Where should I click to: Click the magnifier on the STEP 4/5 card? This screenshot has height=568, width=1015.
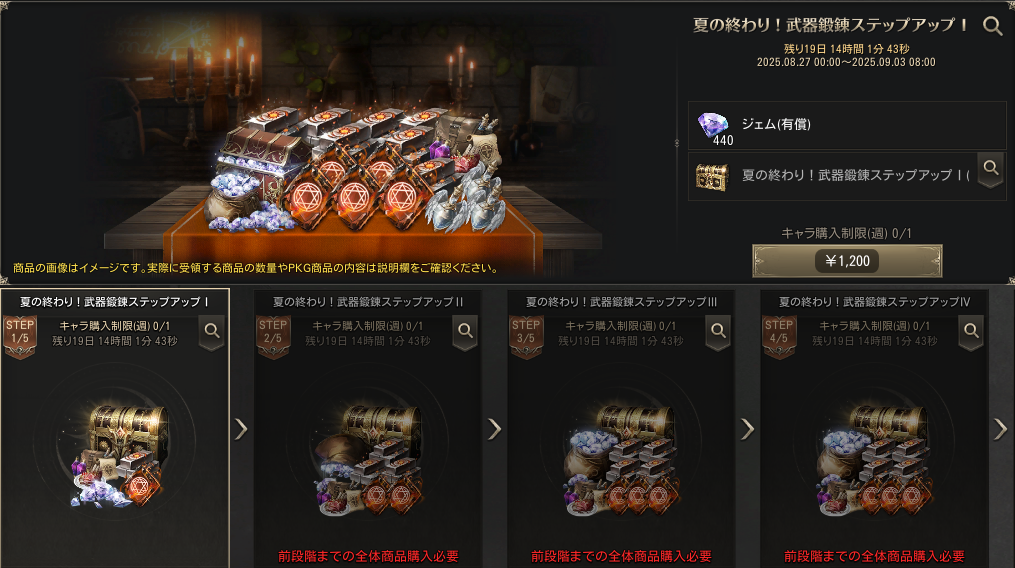[x=971, y=333]
